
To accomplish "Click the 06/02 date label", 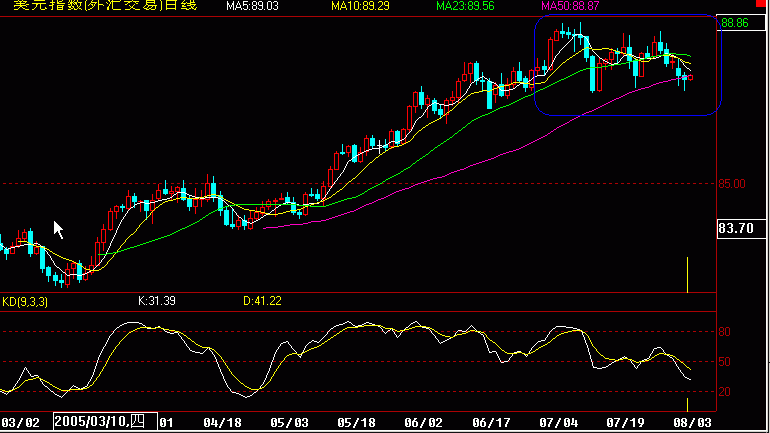I will [x=423, y=423].
